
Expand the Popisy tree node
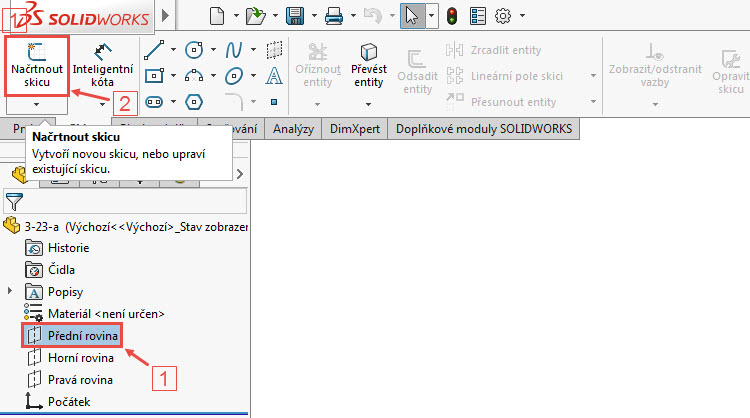[x=10, y=291]
